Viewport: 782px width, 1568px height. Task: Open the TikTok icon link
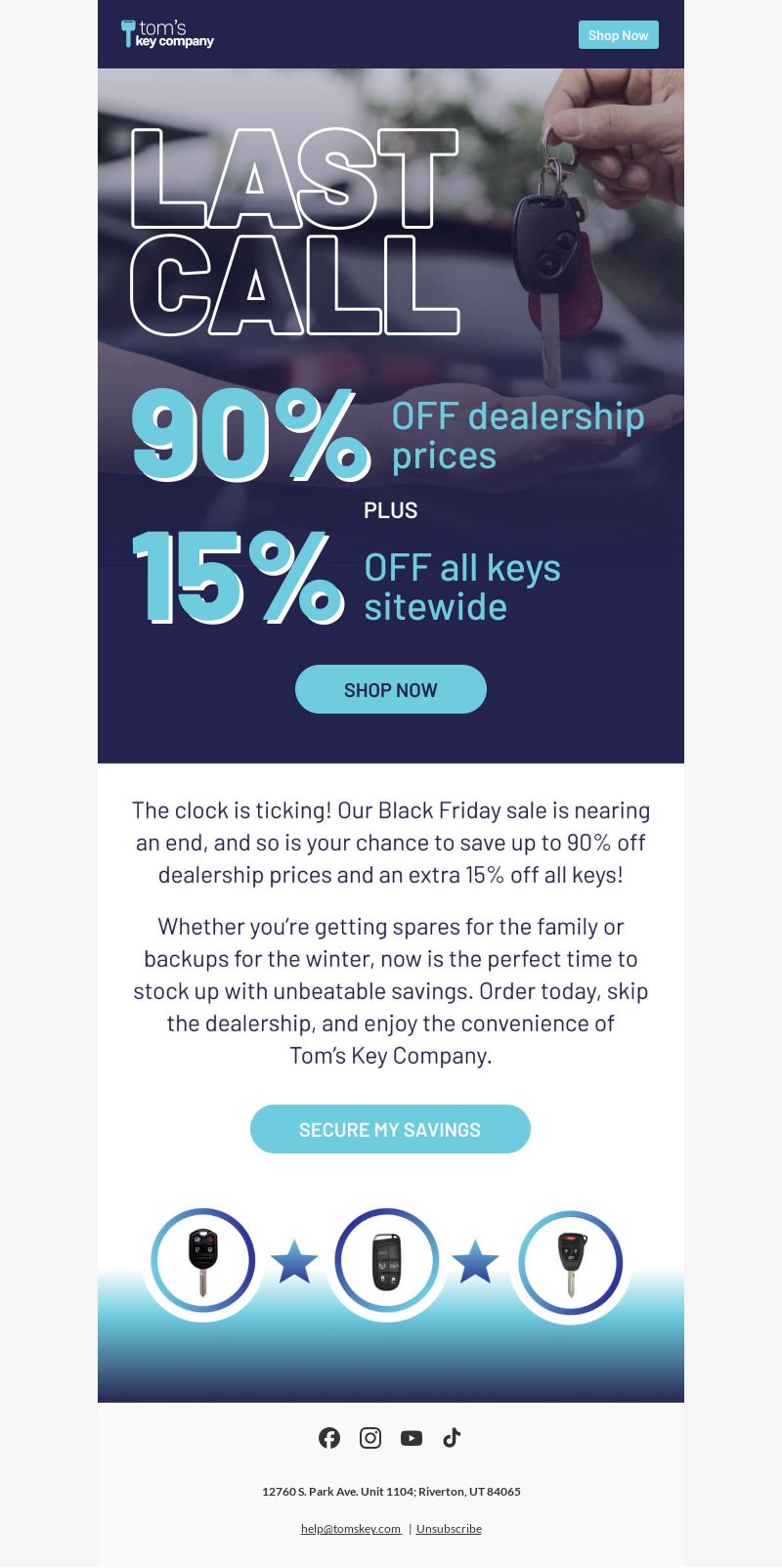[x=452, y=1437]
